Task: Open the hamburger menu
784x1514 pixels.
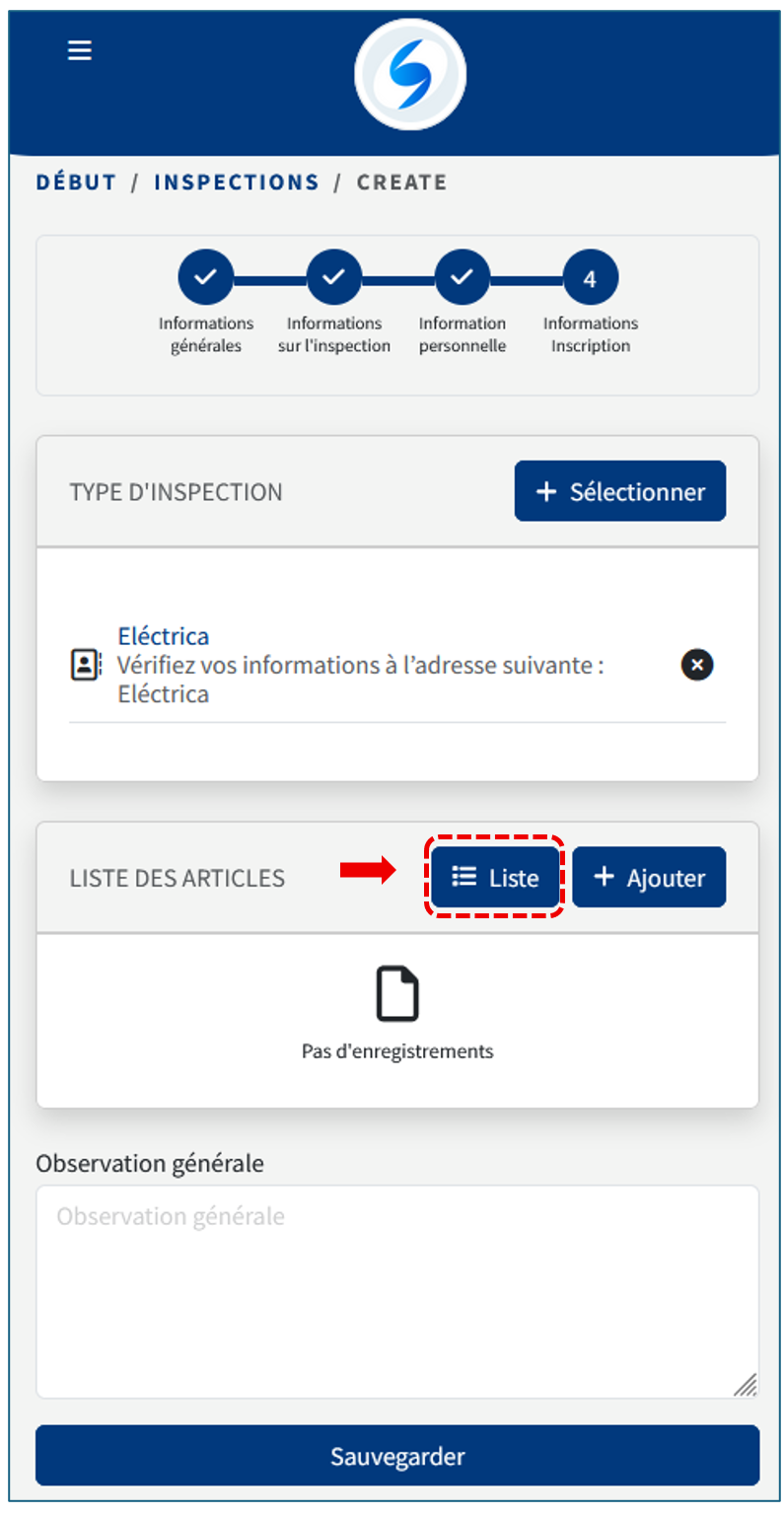Action: (x=80, y=50)
